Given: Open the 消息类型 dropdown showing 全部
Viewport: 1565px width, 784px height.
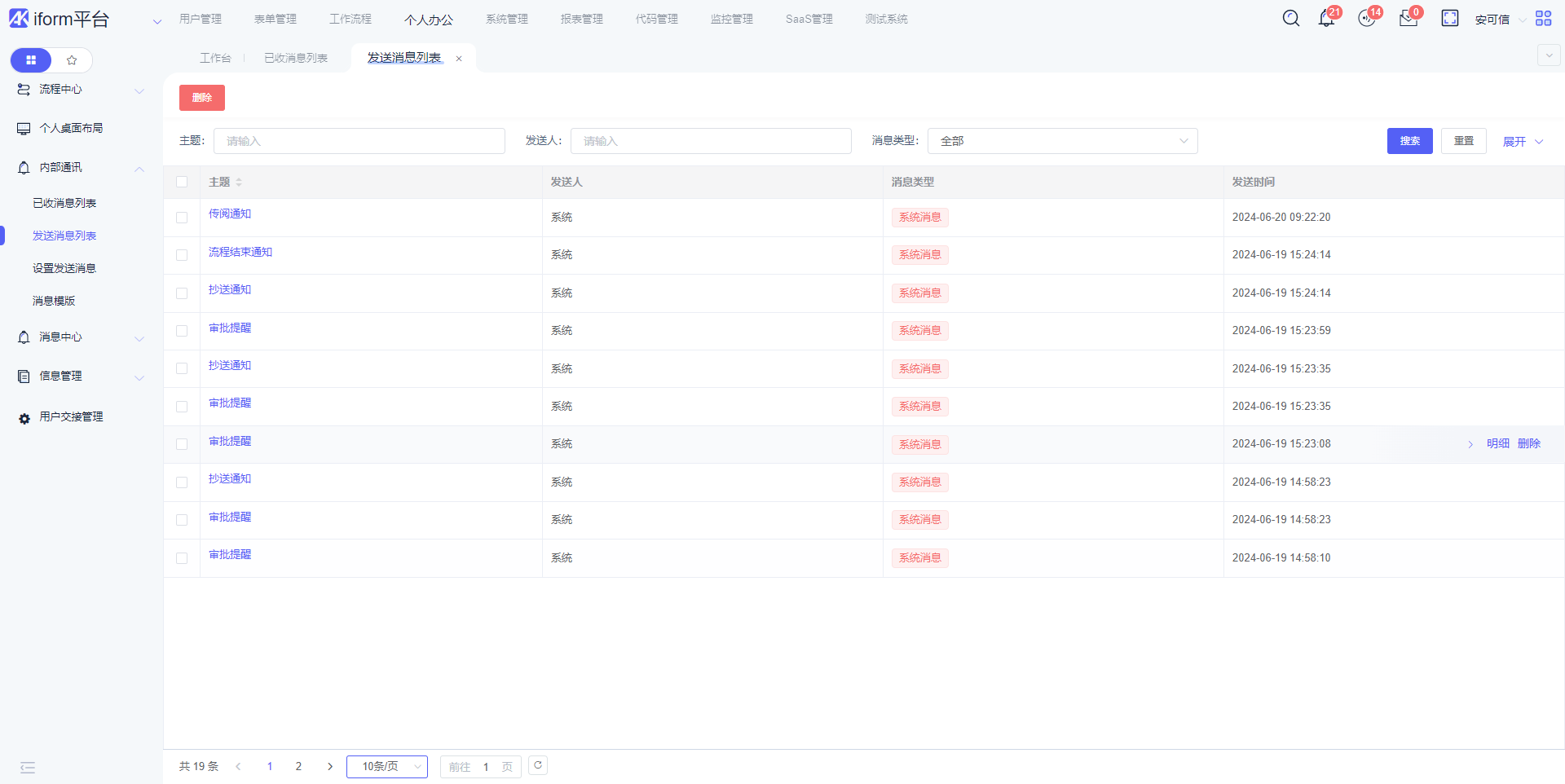Looking at the screenshot, I should (x=1062, y=141).
